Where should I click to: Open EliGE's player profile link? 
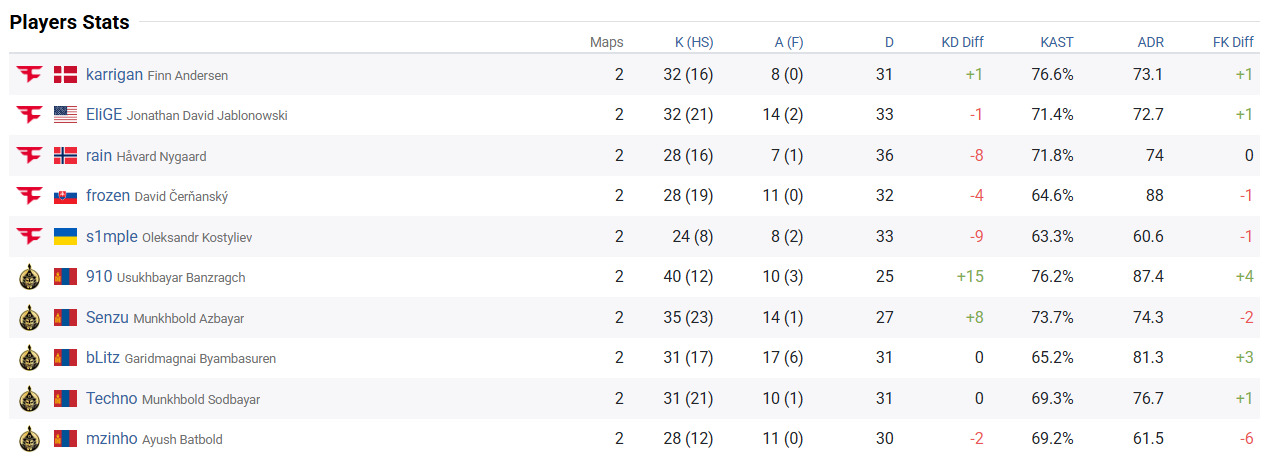[x=104, y=115]
